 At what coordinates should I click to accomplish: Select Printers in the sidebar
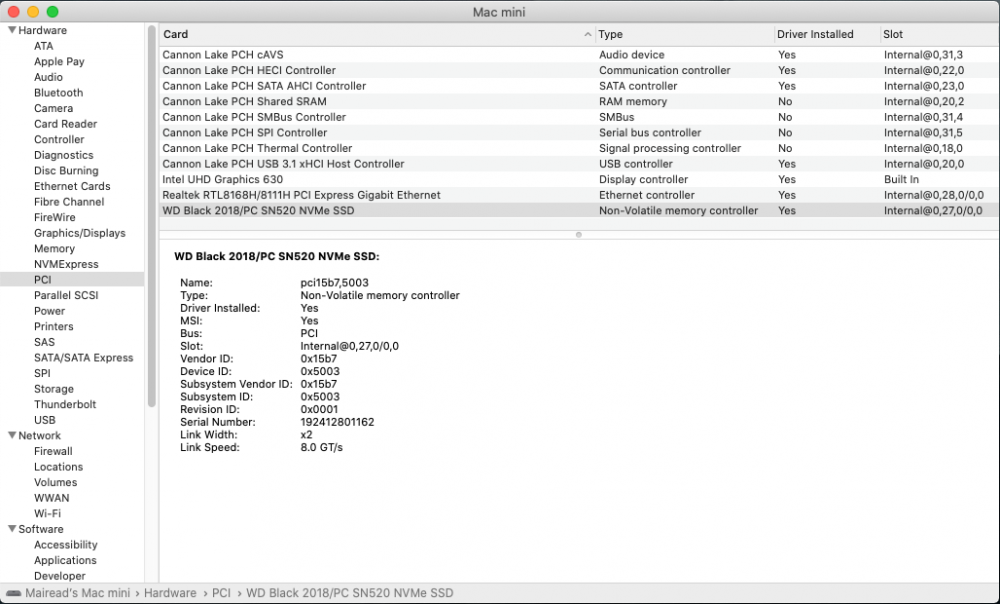pos(54,327)
